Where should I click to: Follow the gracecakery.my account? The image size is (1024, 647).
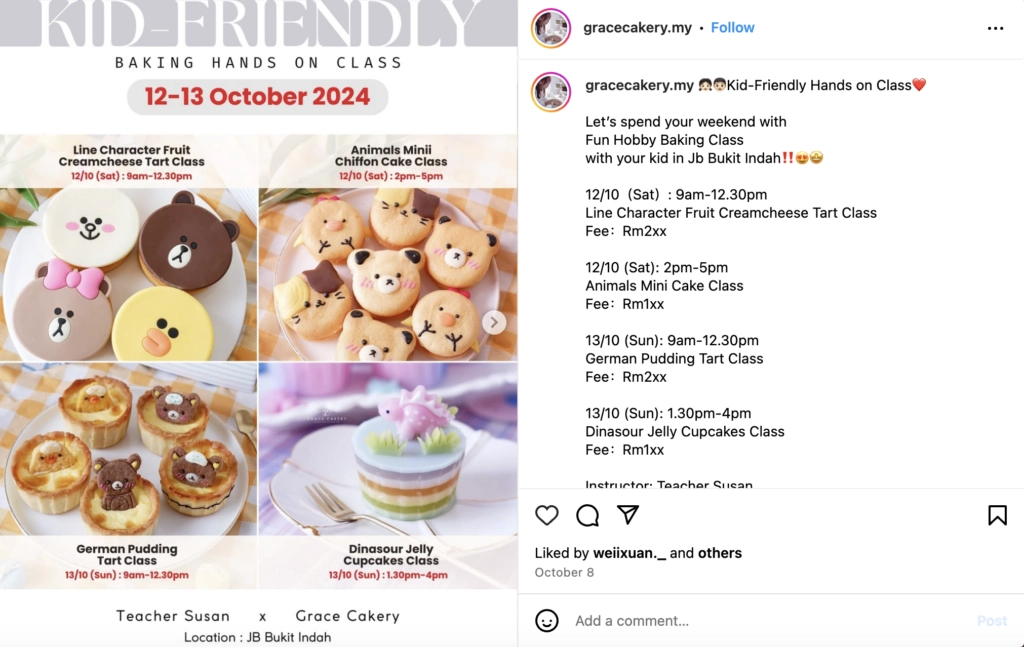(x=732, y=28)
